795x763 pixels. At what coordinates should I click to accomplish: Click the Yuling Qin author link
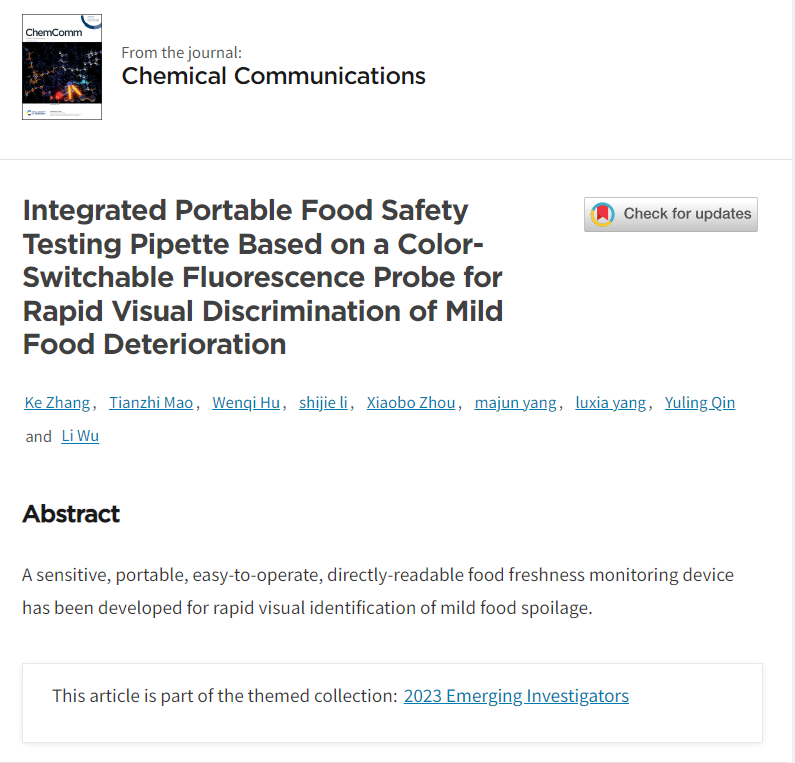pyautogui.click(x=700, y=403)
